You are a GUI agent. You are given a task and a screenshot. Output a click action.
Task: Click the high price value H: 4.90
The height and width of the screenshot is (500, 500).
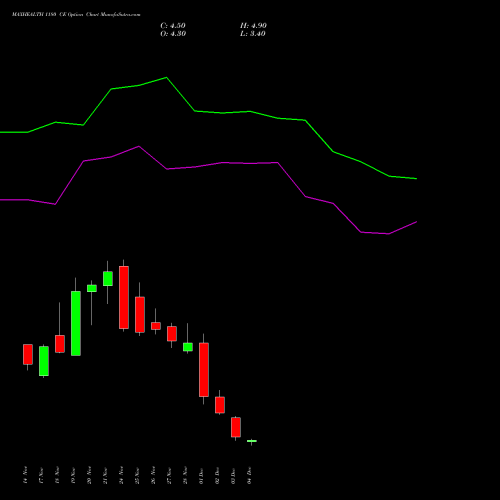coord(253,26)
